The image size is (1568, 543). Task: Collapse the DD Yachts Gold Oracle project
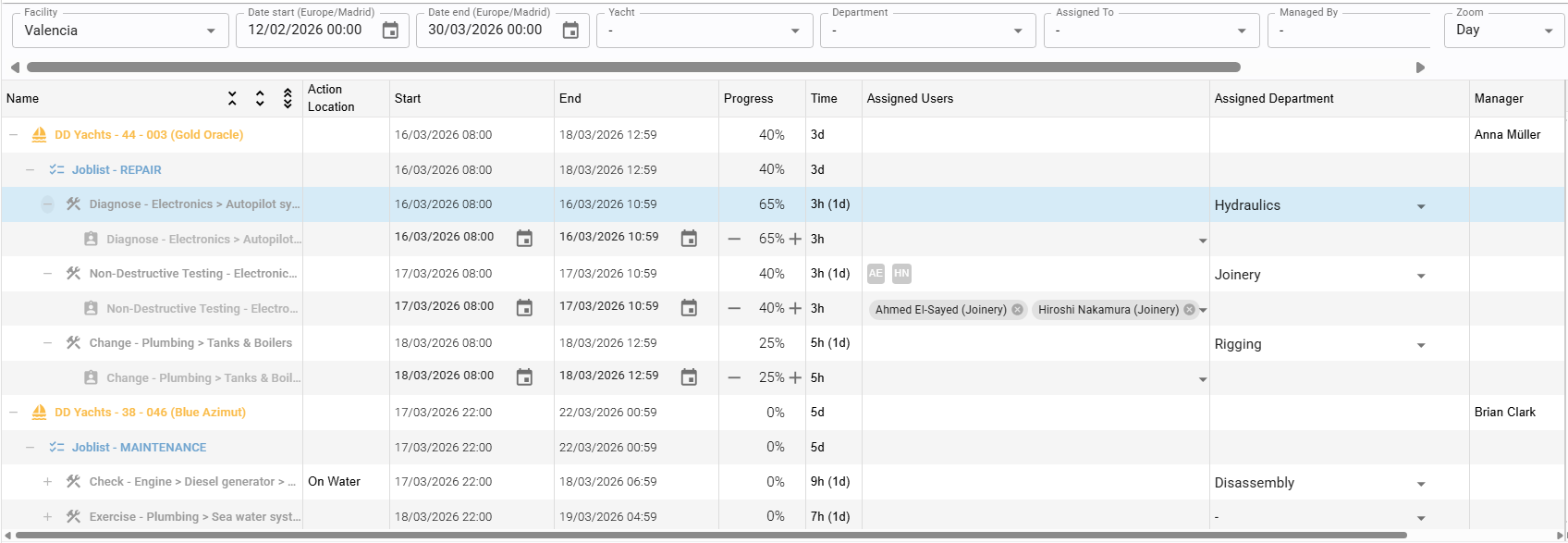14,135
